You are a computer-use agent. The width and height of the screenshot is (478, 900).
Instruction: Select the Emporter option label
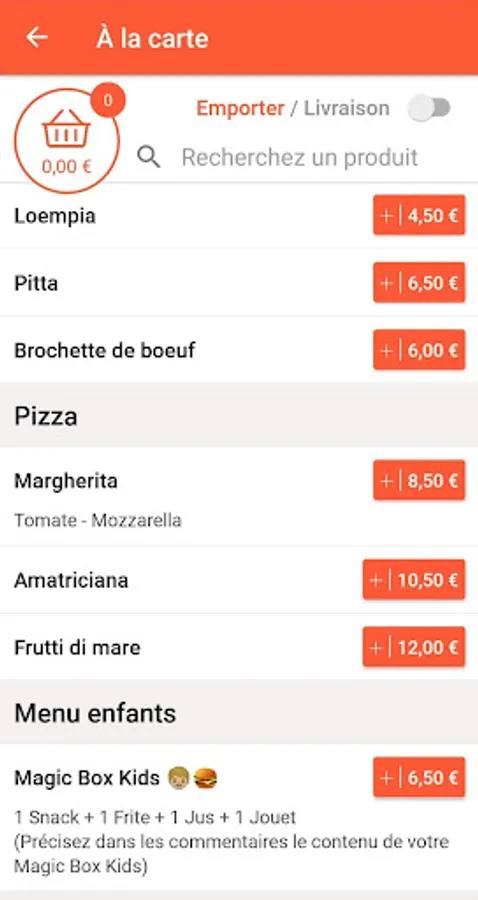240,108
